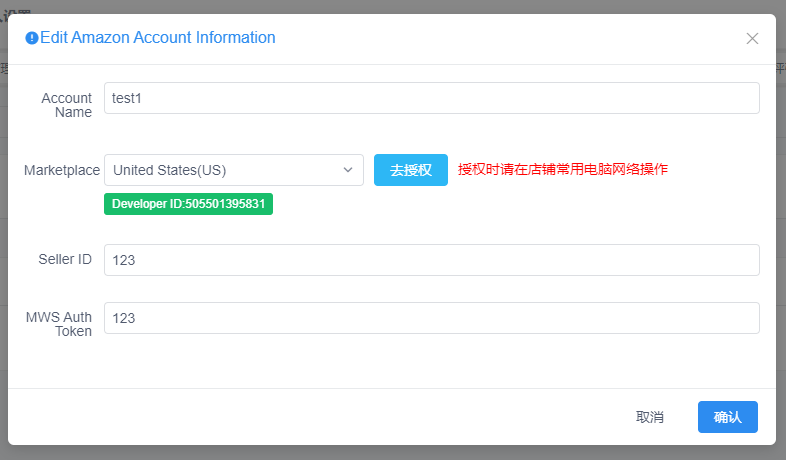Viewport: 786px width, 460px height.
Task: Focus the MWS Auth Token input field
Action: point(432,318)
